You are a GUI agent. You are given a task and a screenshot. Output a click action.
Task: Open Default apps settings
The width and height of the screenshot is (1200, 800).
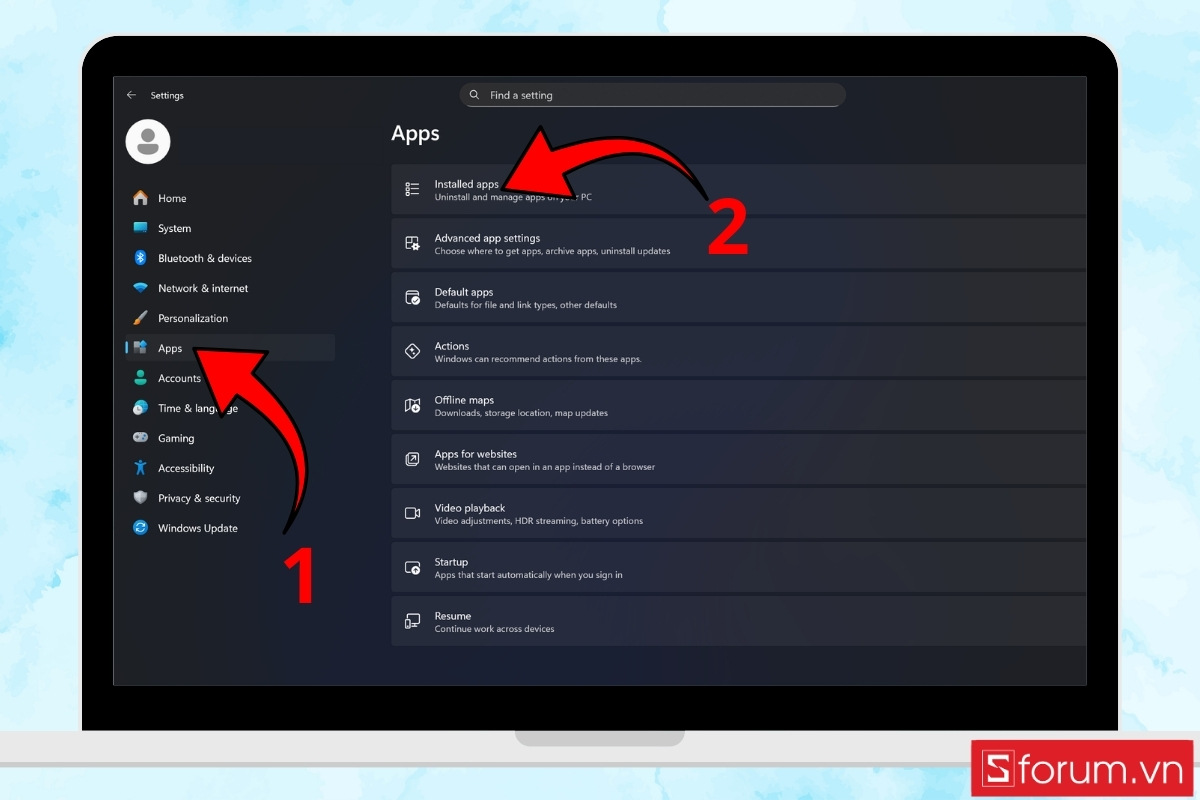tap(738, 297)
